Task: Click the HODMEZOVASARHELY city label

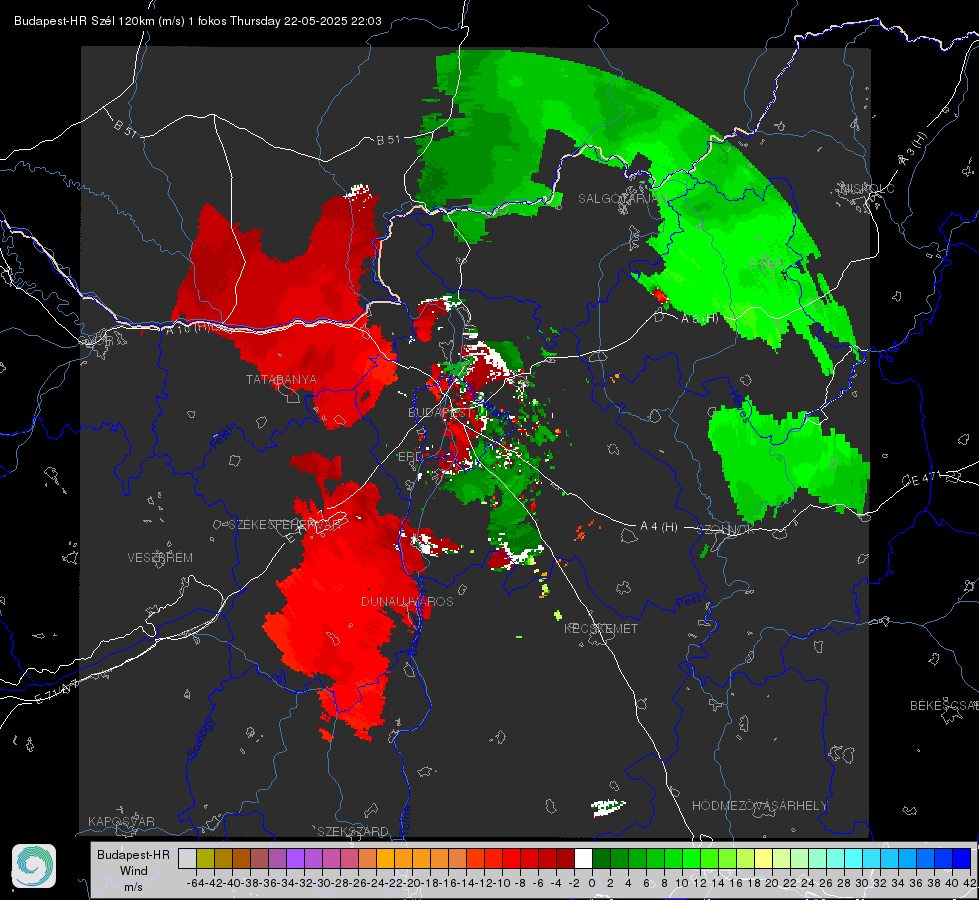Action: [x=759, y=806]
